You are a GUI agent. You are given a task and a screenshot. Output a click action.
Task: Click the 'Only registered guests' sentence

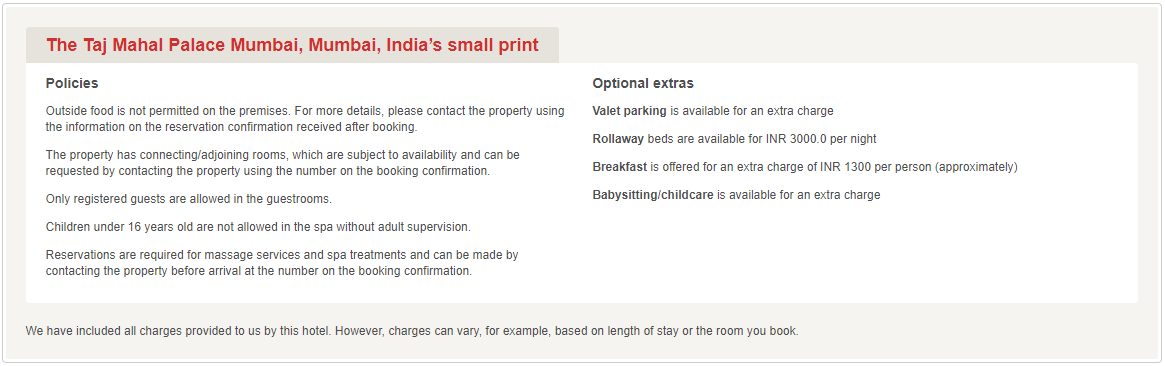click(189, 199)
